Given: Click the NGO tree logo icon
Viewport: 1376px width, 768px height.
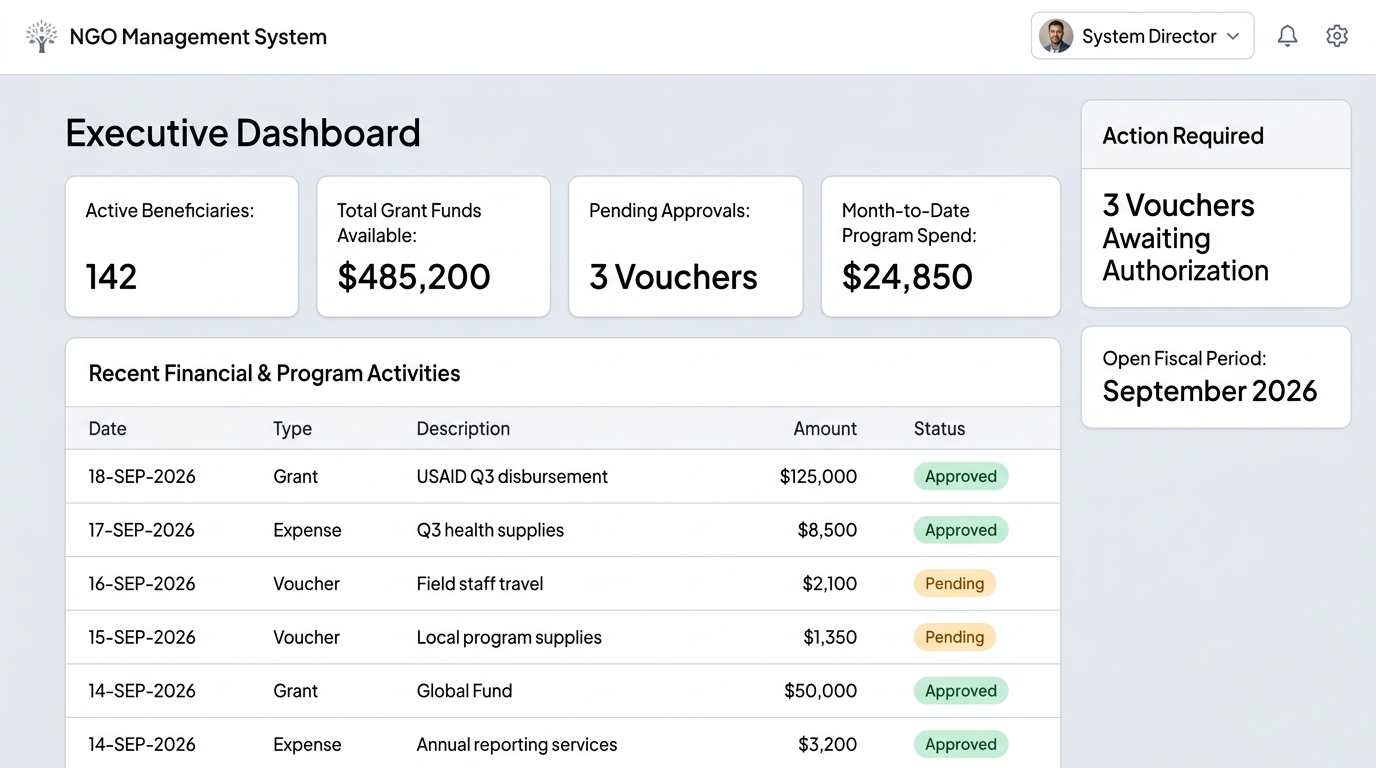Looking at the screenshot, I should pos(41,37).
